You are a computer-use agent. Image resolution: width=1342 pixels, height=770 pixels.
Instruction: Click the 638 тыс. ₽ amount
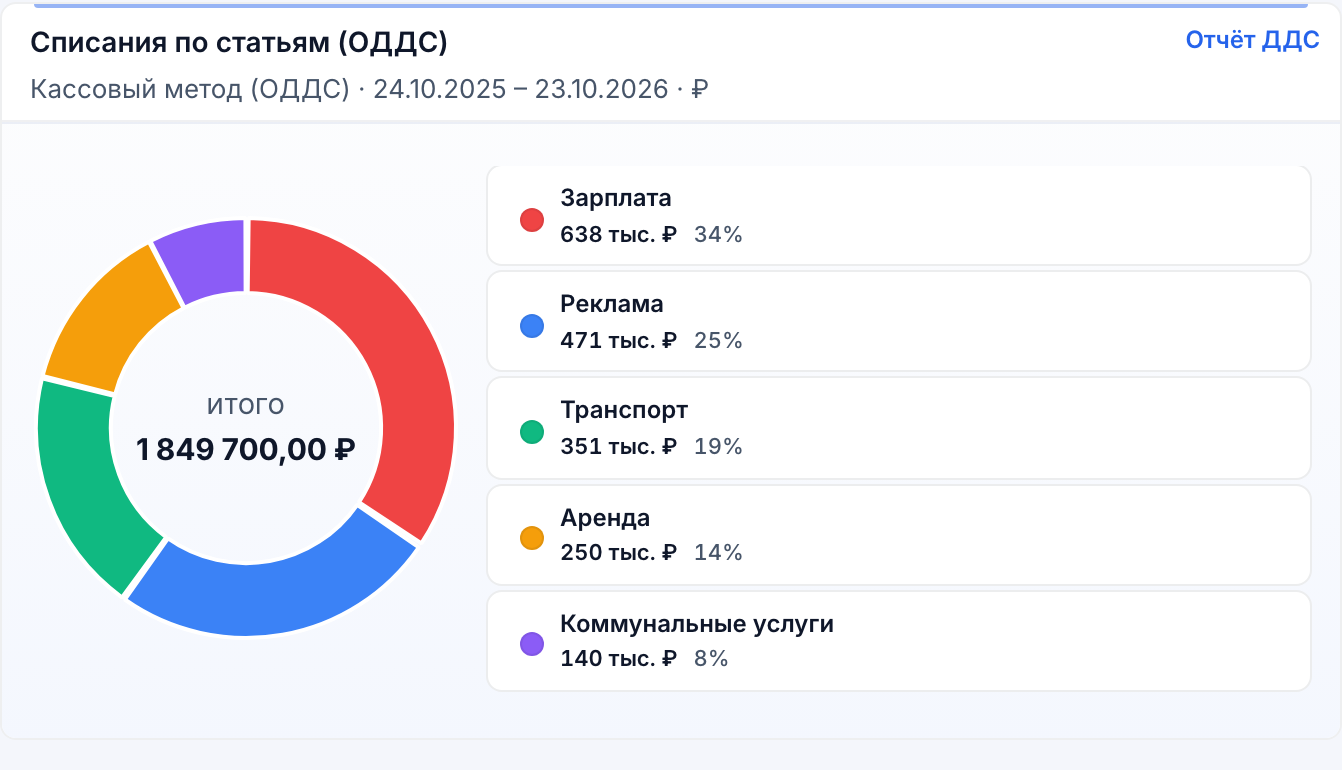619,235
